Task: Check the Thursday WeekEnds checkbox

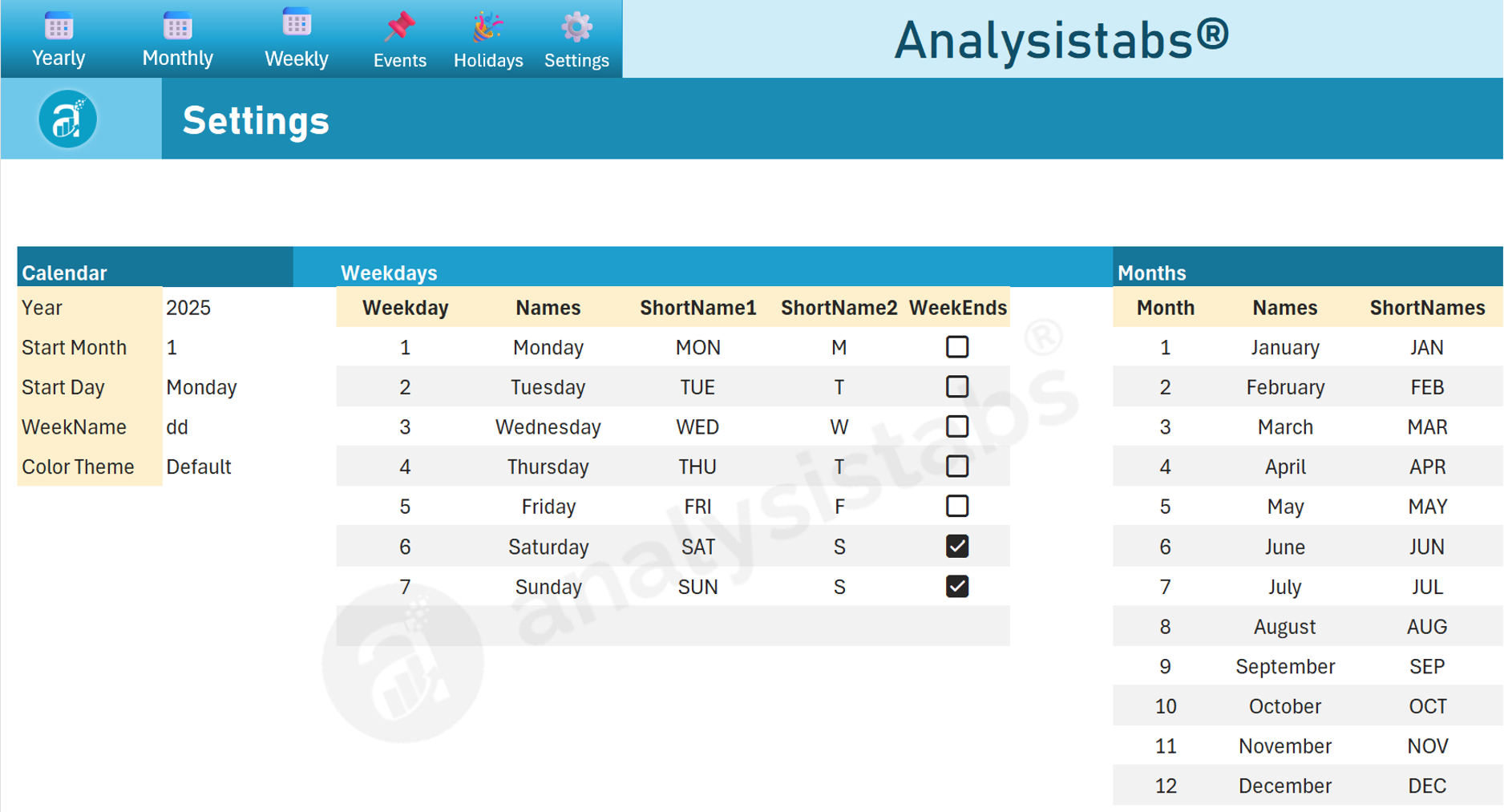Action: (x=957, y=467)
